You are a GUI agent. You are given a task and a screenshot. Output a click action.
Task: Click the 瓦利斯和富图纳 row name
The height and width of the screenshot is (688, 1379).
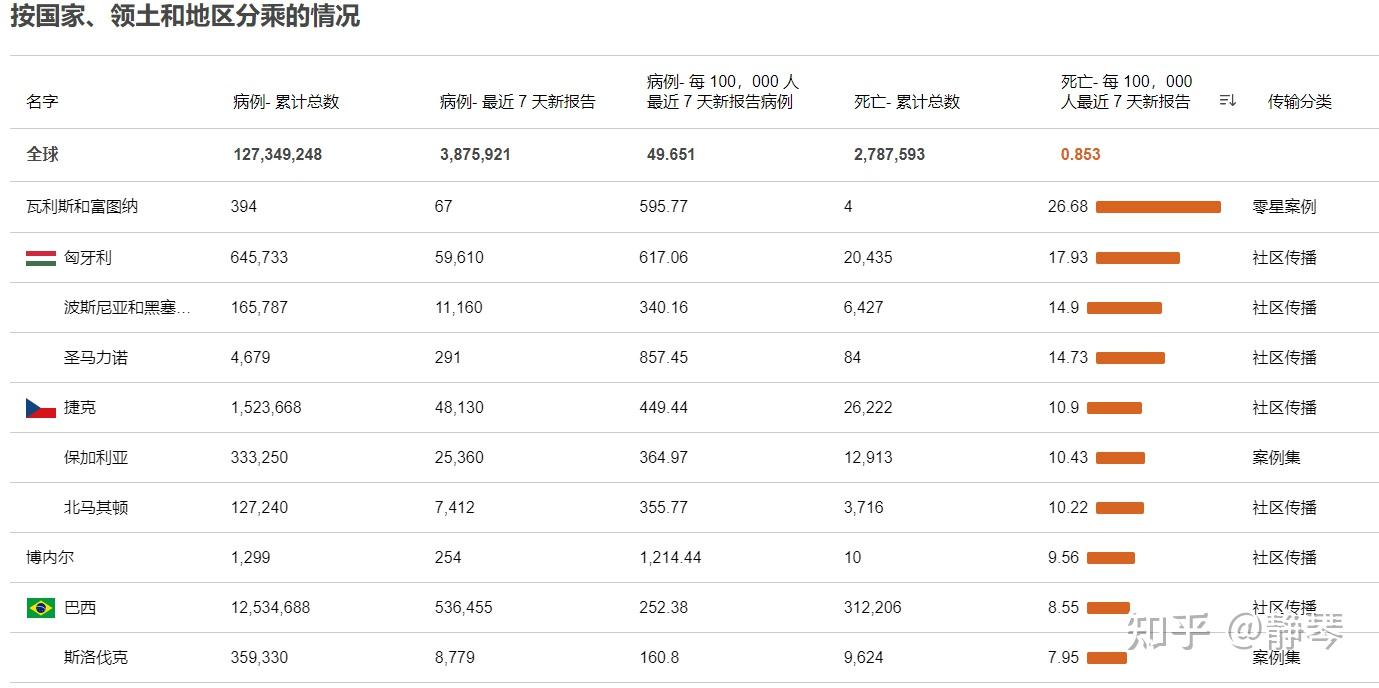pos(82,207)
